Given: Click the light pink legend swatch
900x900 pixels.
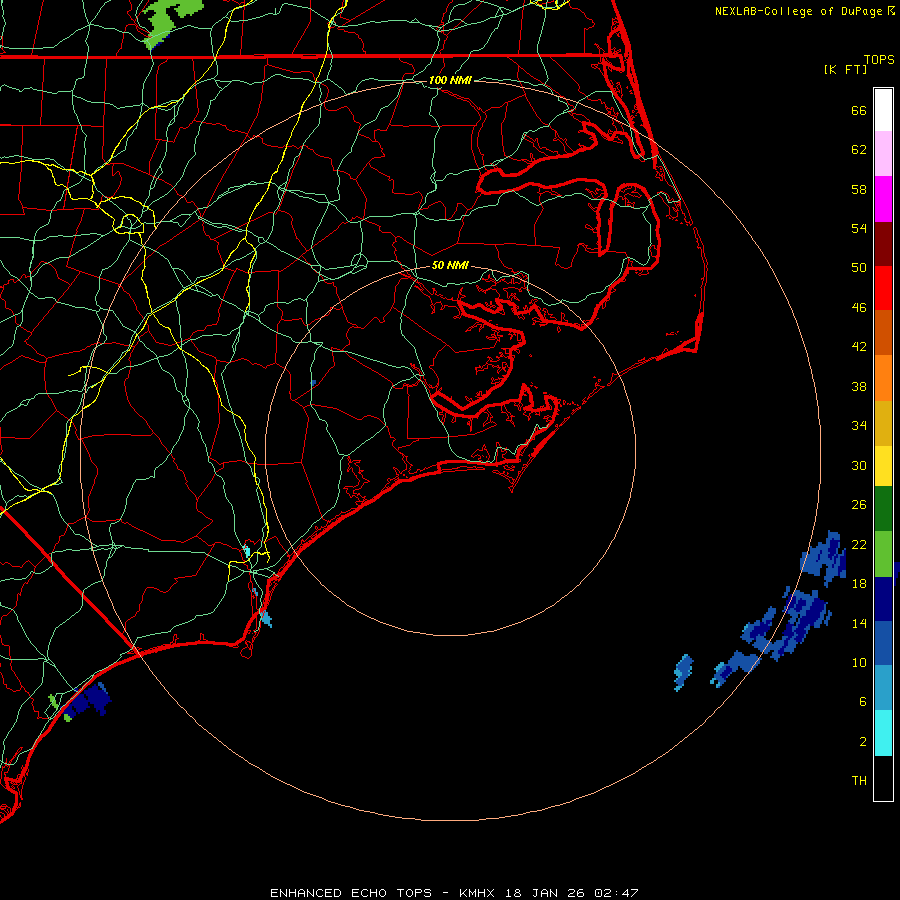Looking at the screenshot, I should point(883,154).
